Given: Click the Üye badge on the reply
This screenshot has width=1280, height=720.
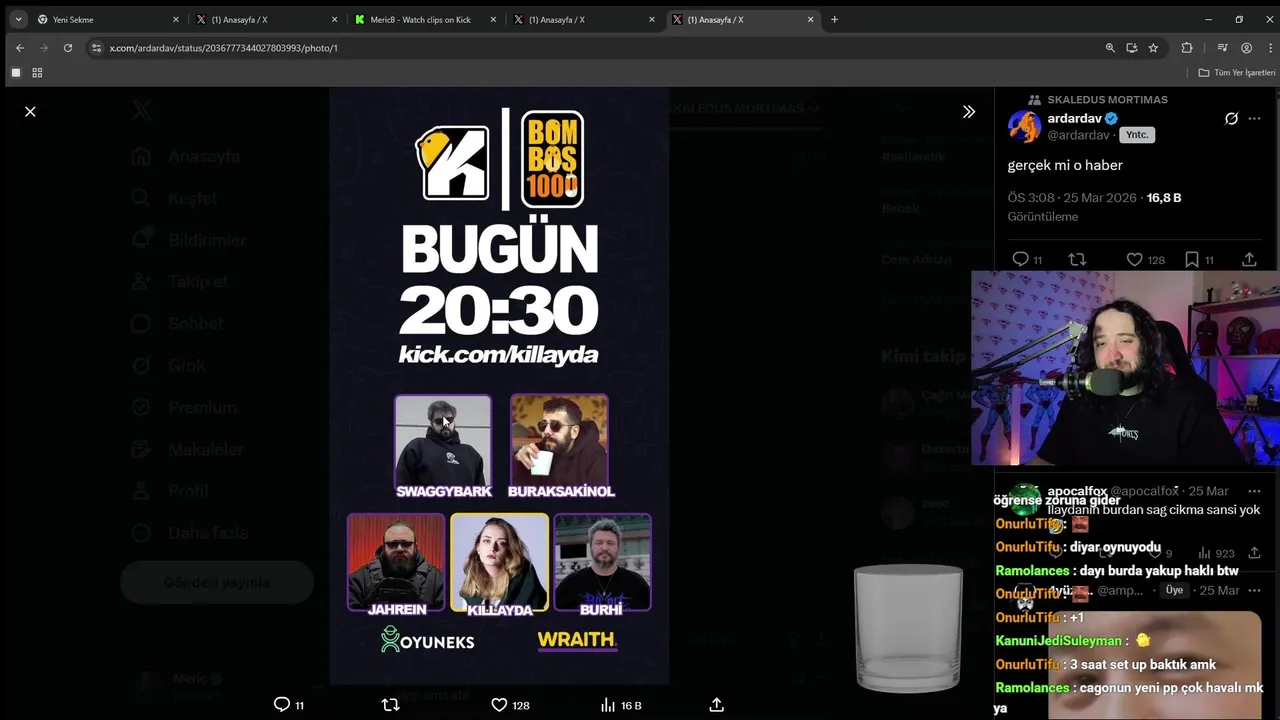Looking at the screenshot, I should (x=1174, y=590).
